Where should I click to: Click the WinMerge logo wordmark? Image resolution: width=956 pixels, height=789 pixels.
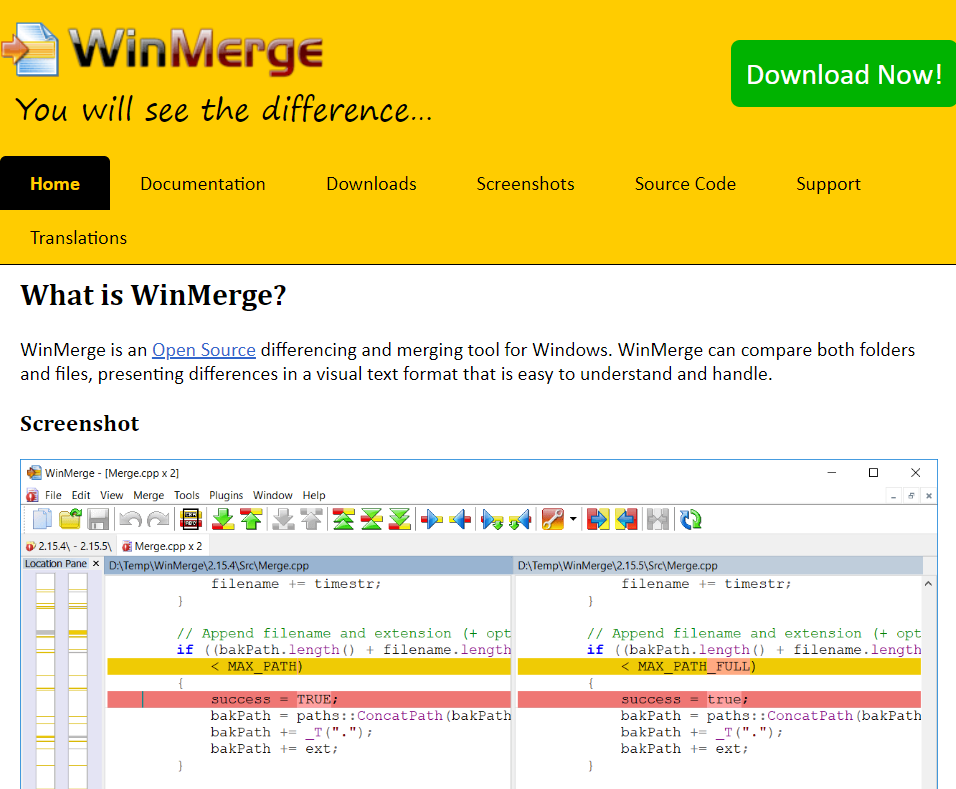point(196,51)
